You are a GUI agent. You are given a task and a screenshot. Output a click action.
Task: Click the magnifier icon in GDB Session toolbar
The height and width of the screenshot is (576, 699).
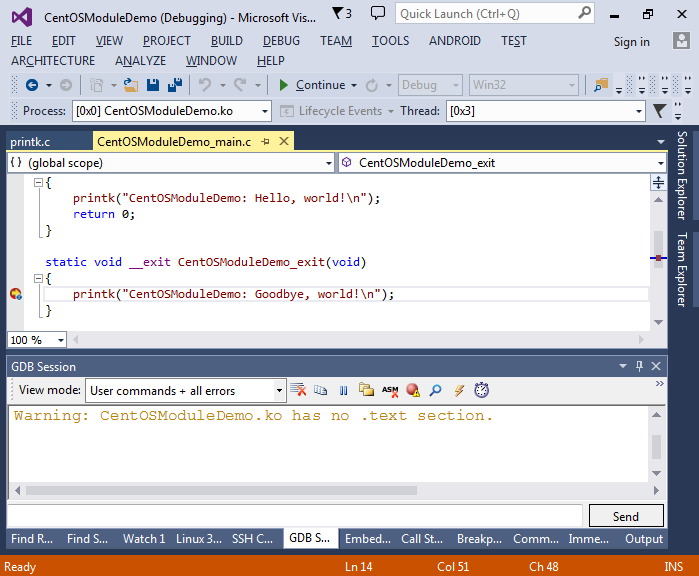[436, 390]
